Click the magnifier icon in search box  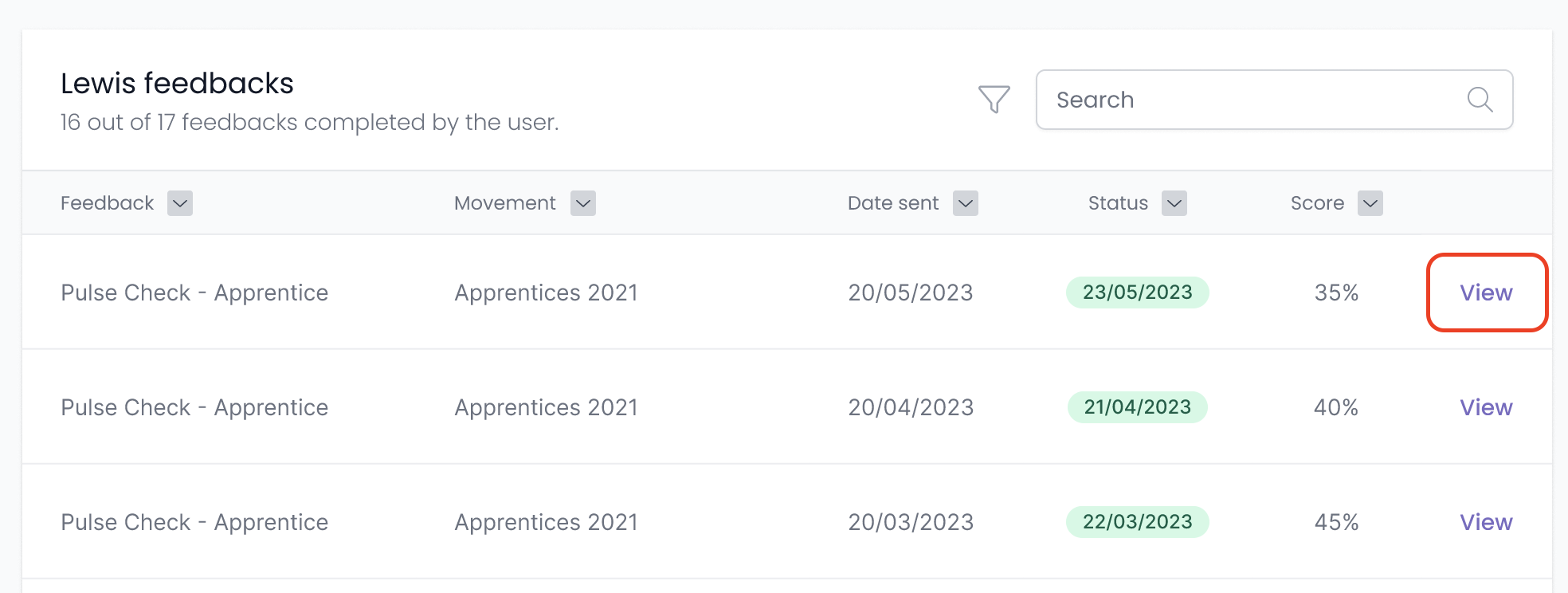(x=1480, y=100)
